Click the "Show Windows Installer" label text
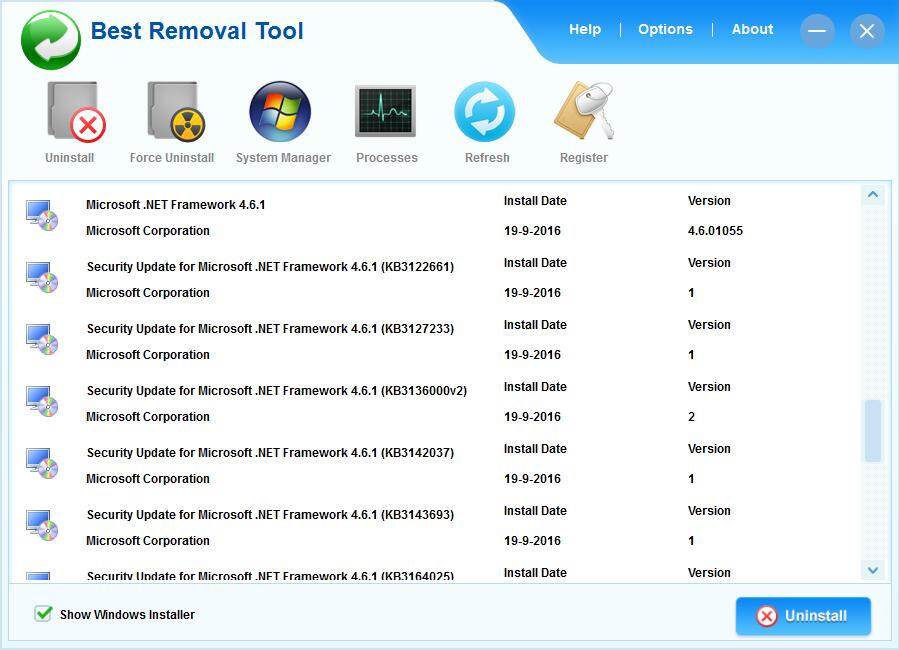The width and height of the screenshot is (899, 650). pyautogui.click(x=127, y=614)
